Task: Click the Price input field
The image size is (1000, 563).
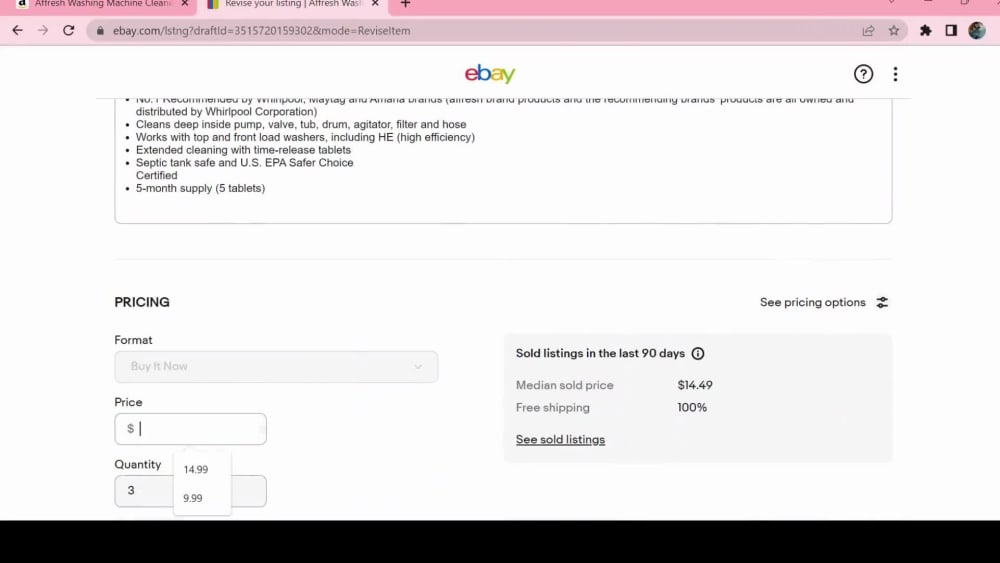Action: tap(190, 429)
